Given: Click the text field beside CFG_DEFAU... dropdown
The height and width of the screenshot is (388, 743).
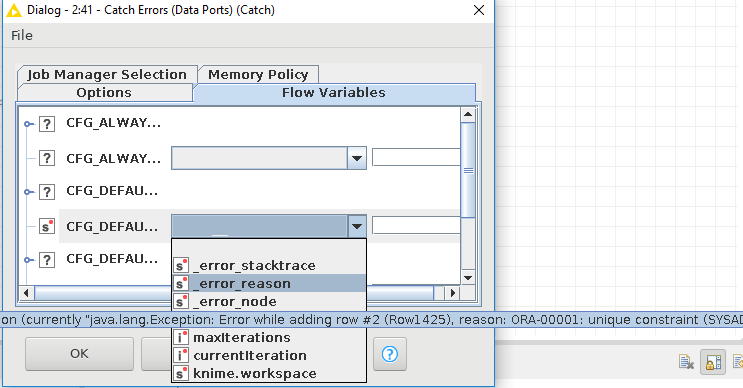Looking at the screenshot, I should [416, 226].
